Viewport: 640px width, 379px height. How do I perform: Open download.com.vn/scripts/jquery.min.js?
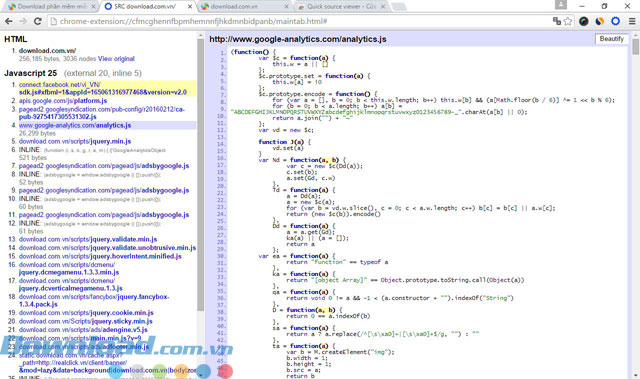point(75,142)
